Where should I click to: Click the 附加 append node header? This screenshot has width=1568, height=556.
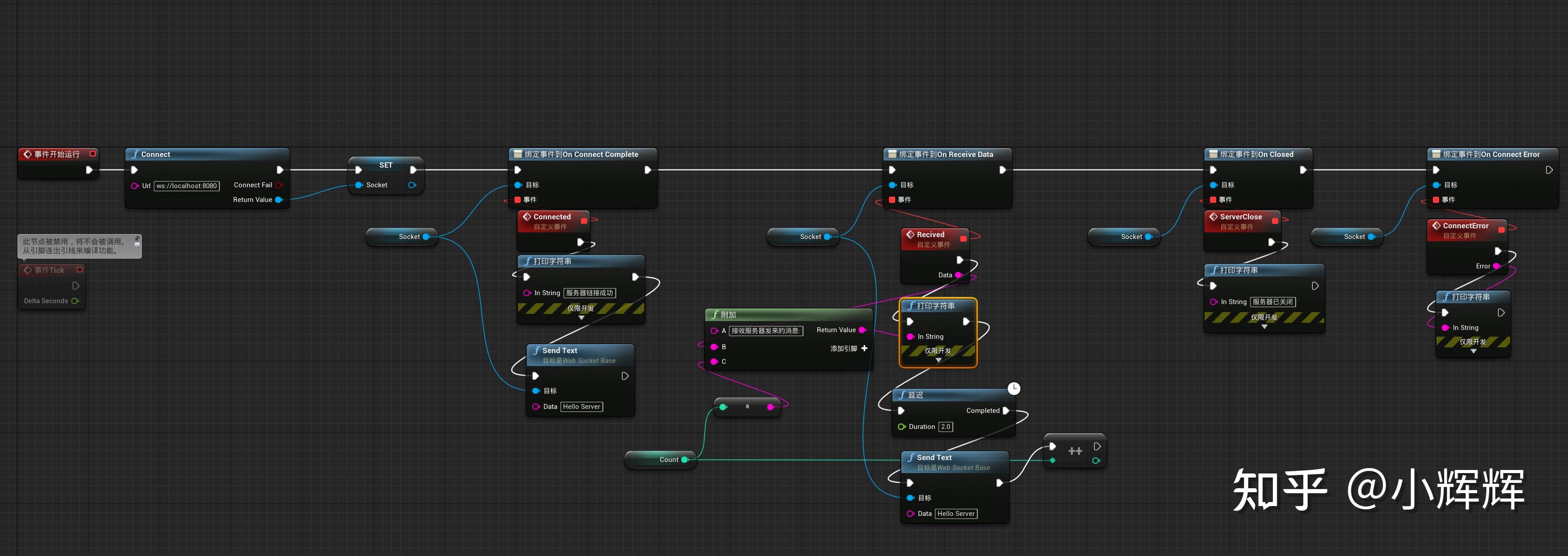(788, 315)
